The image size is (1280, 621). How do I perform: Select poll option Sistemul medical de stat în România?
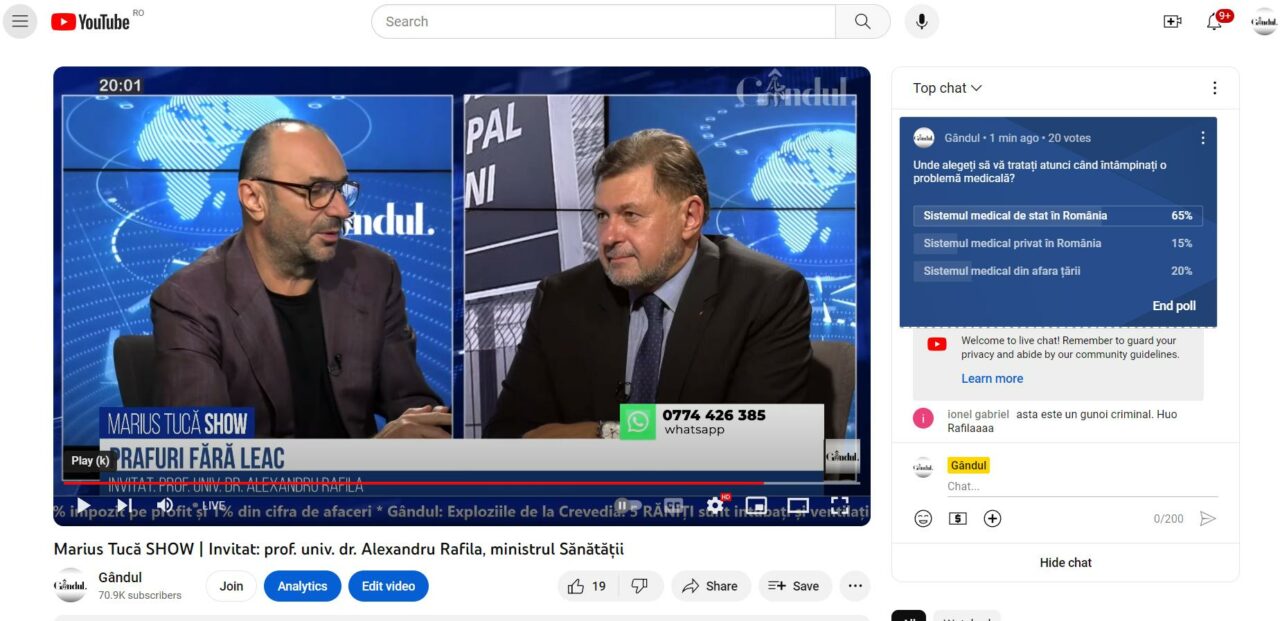(1058, 216)
